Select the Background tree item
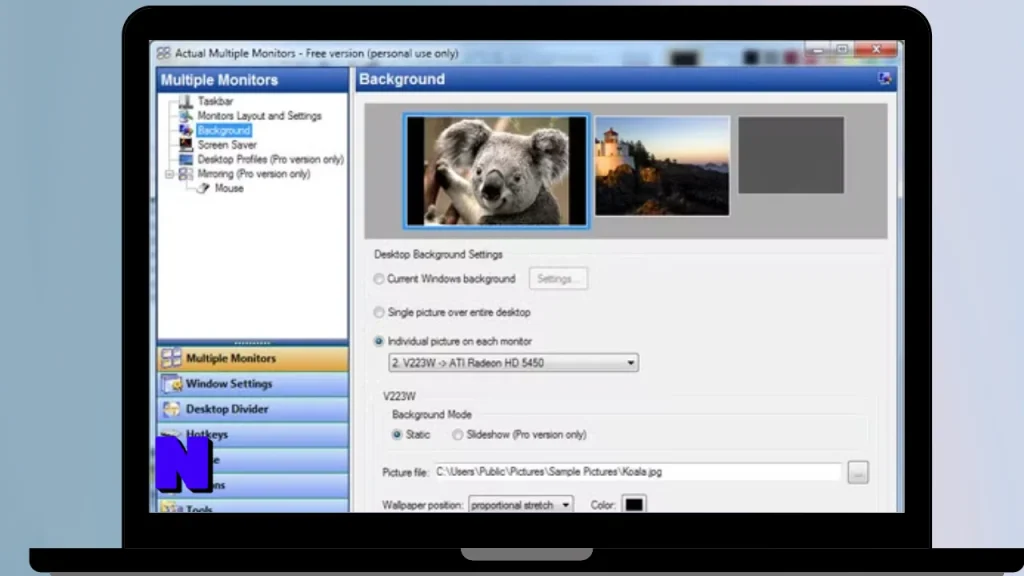The image size is (1024, 576). [223, 130]
